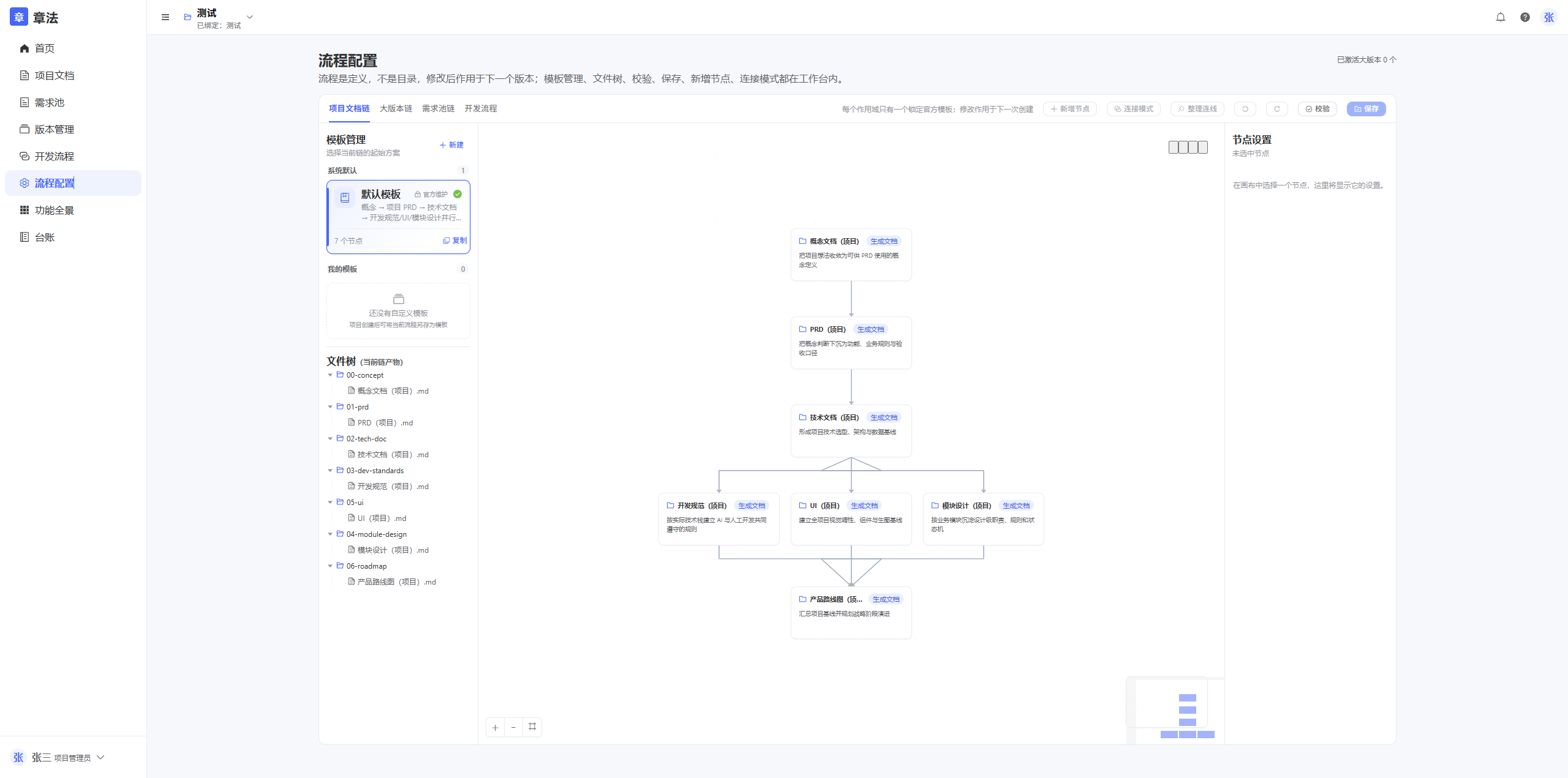
Task: Select the 项目文档链 tab
Action: [349, 108]
